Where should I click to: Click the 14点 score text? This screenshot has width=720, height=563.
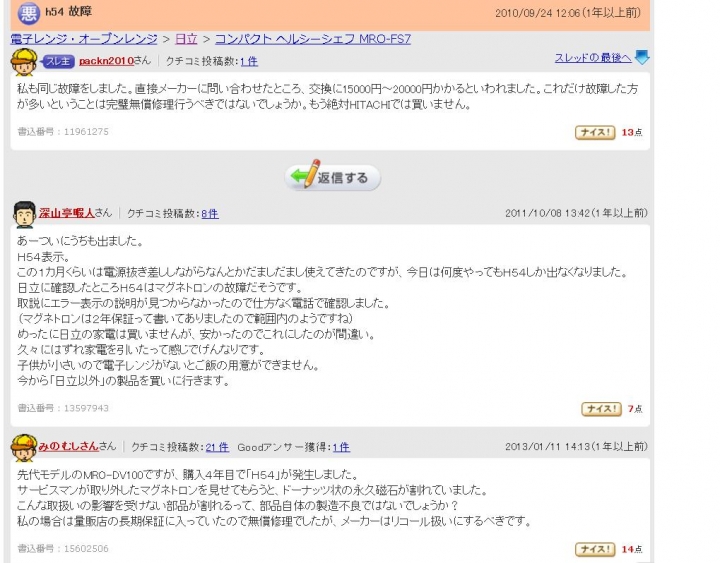[x=632, y=549]
